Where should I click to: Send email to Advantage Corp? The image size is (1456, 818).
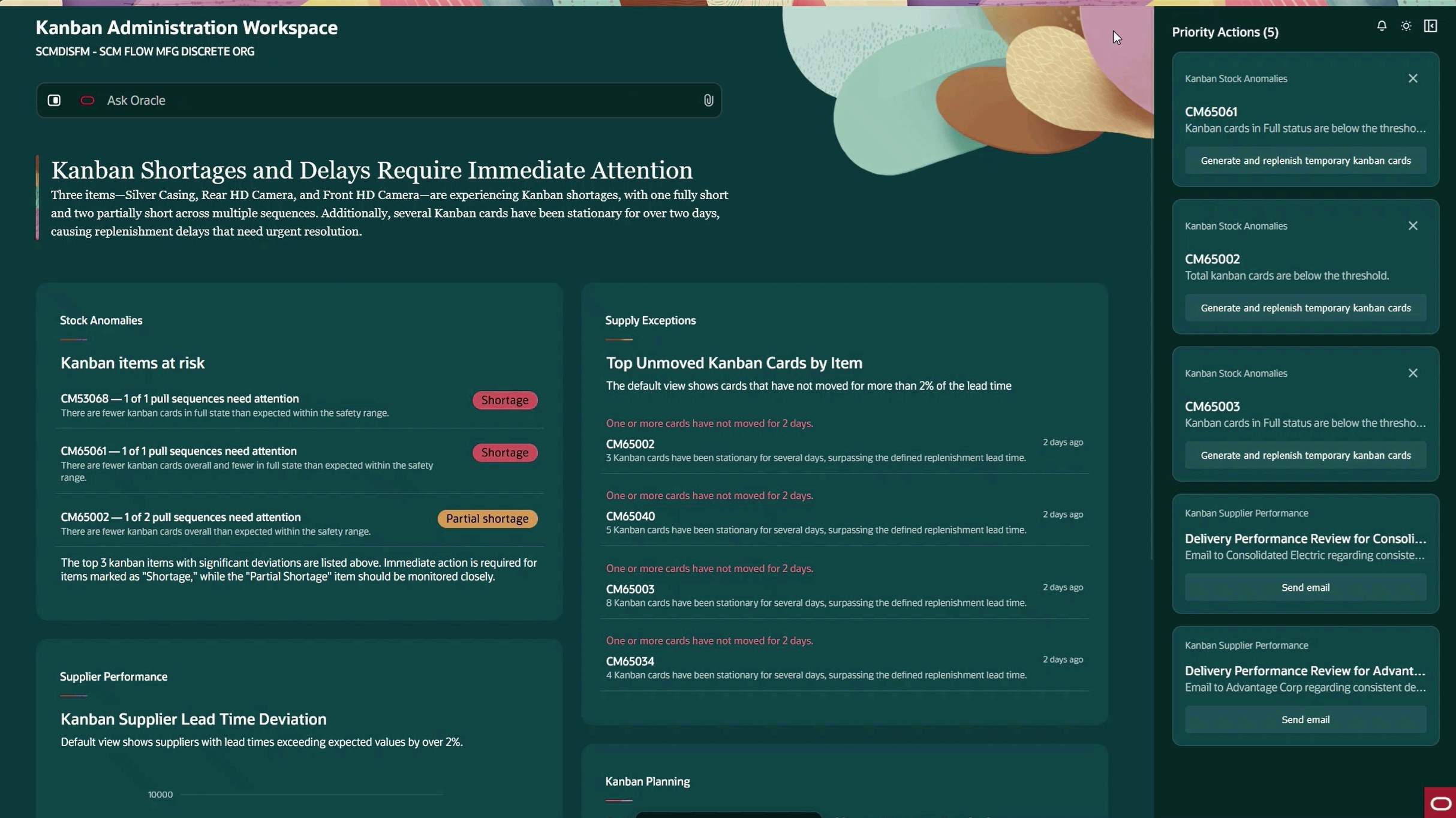coord(1305,720)
